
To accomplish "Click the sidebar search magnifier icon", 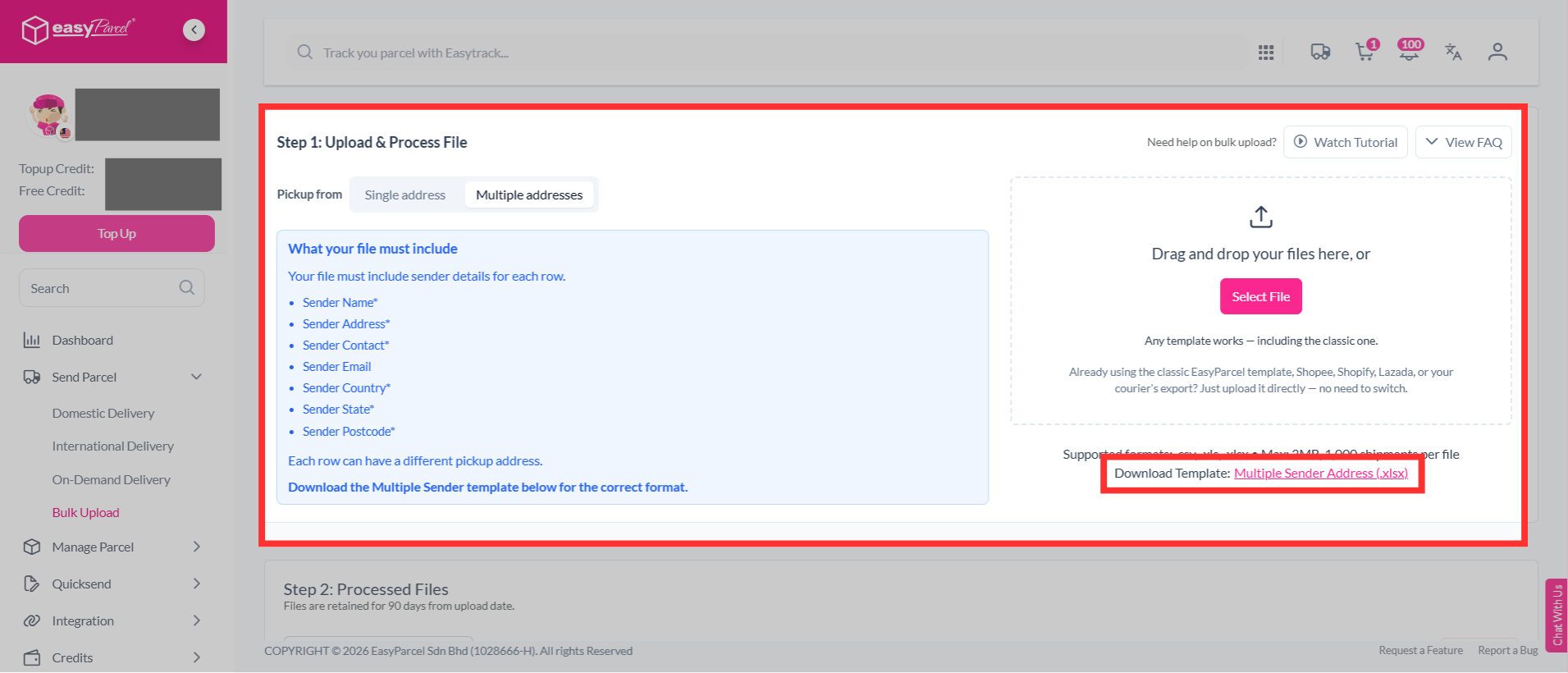I will (x=186, y=288).
